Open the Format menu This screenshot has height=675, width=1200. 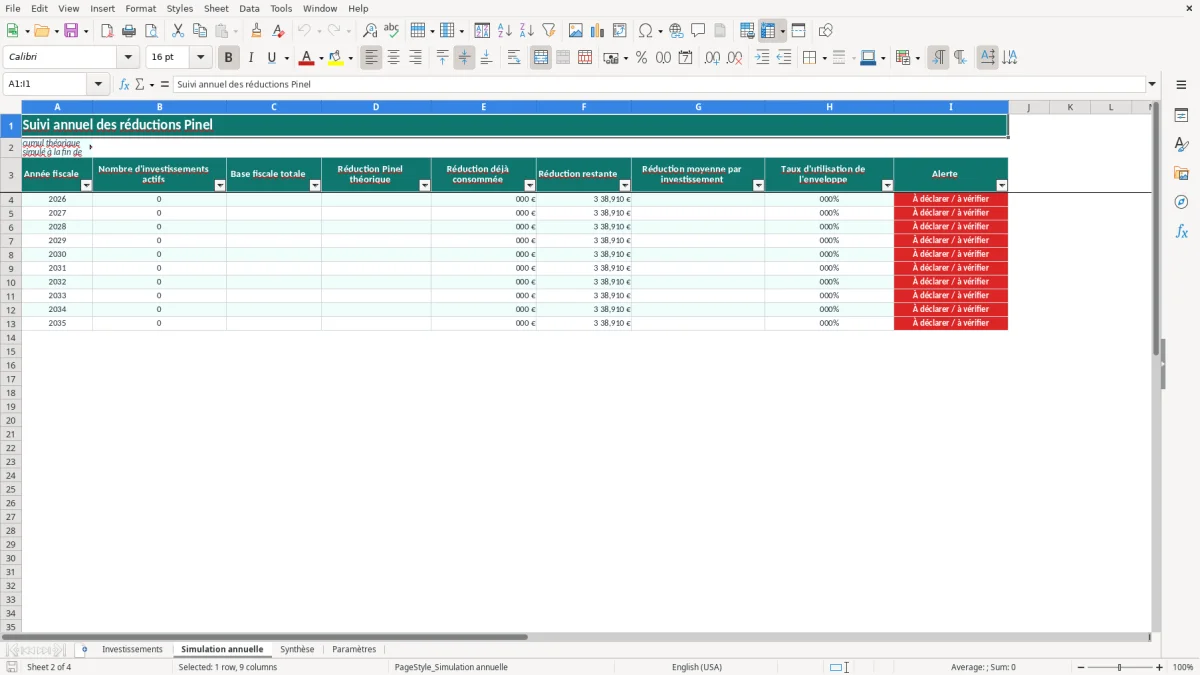(140, 8)
